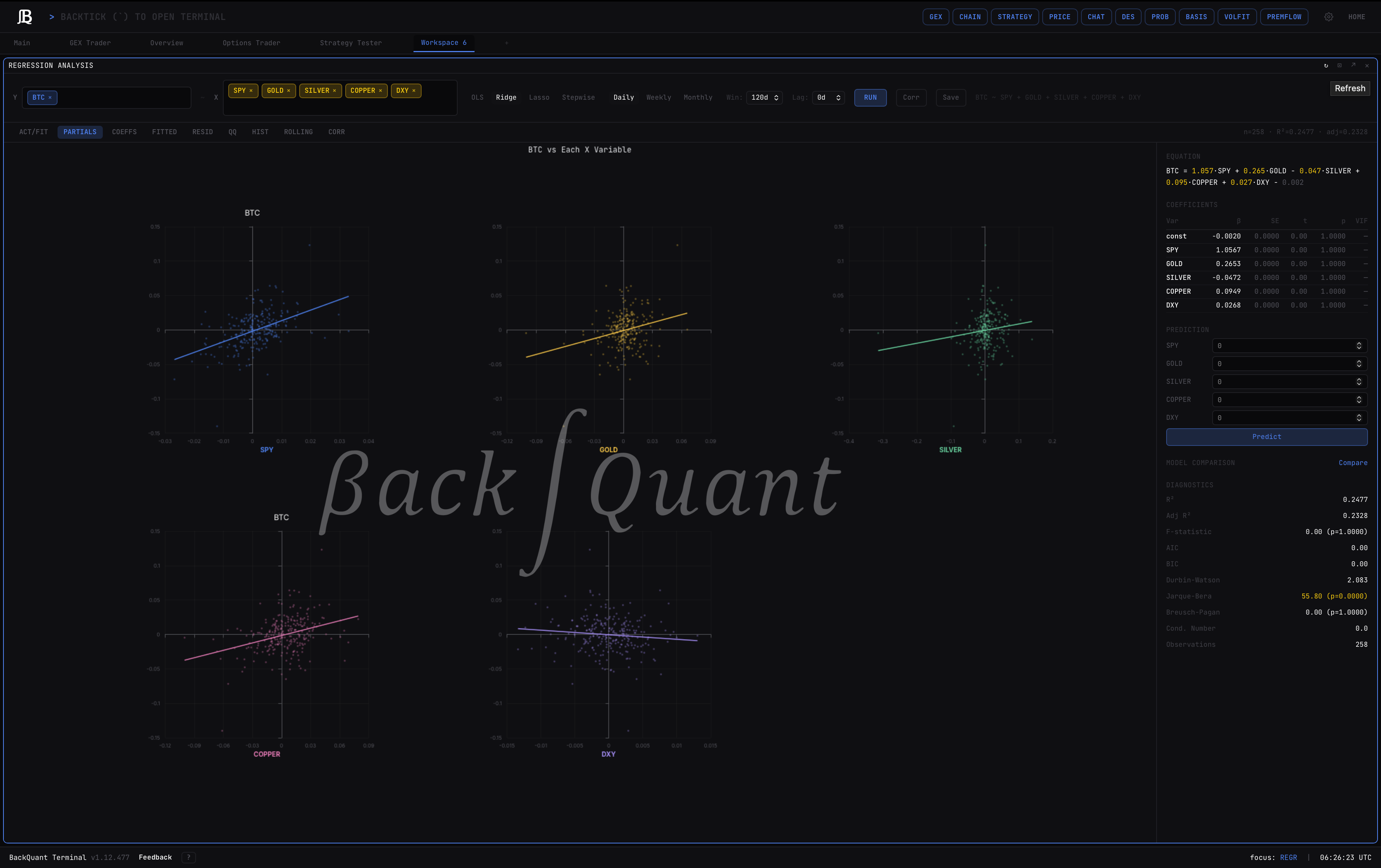Image resolution: width=1381 pixels, height=868 pixels.
Task: Adjust DXY prediction value stepper
Action: point(1359,418)
